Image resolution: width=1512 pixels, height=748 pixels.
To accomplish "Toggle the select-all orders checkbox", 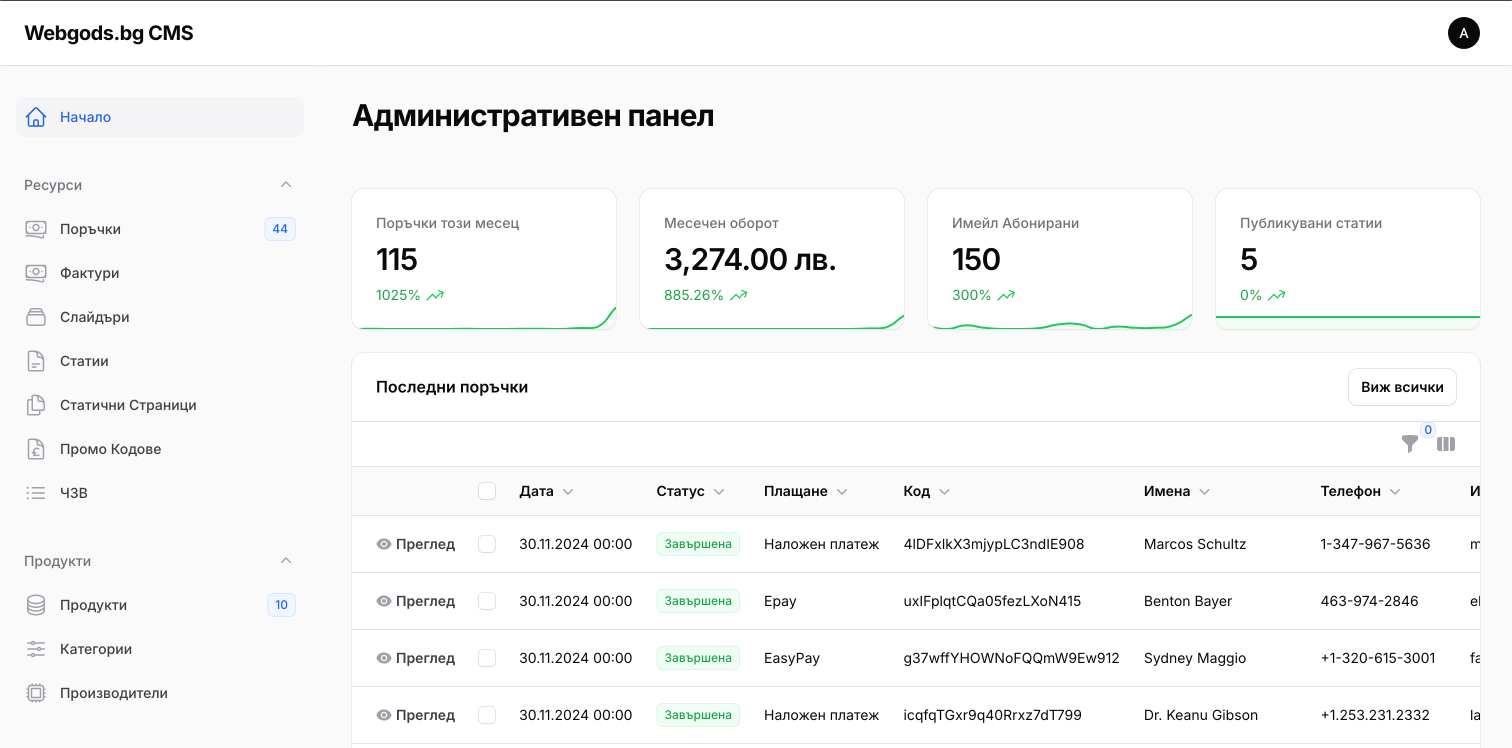I will [487, 491].
